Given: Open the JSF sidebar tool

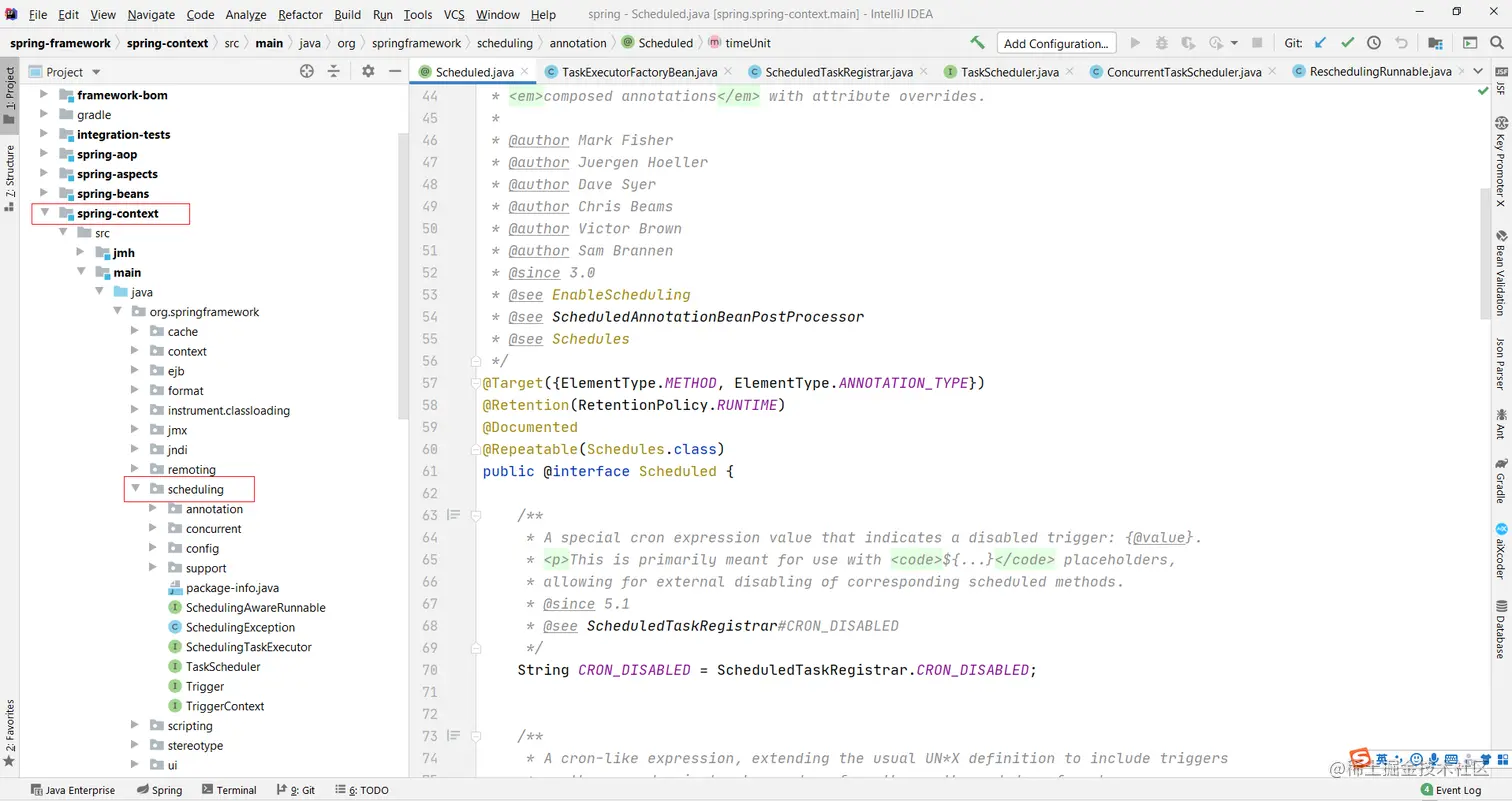Looking at the screenshot, I should point(1501,81).
